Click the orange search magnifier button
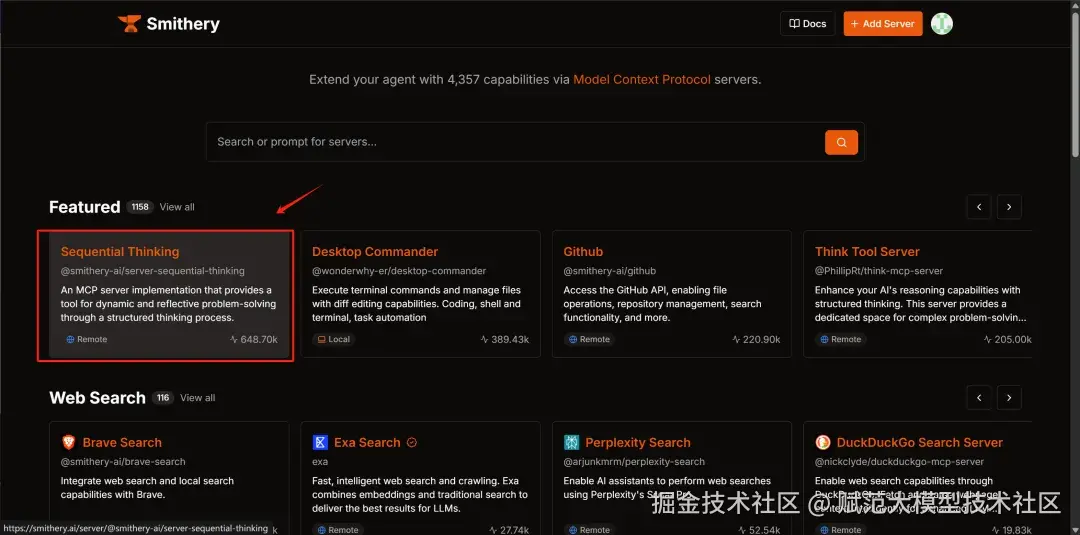1080x535 pixels. (x=841, y=143)
